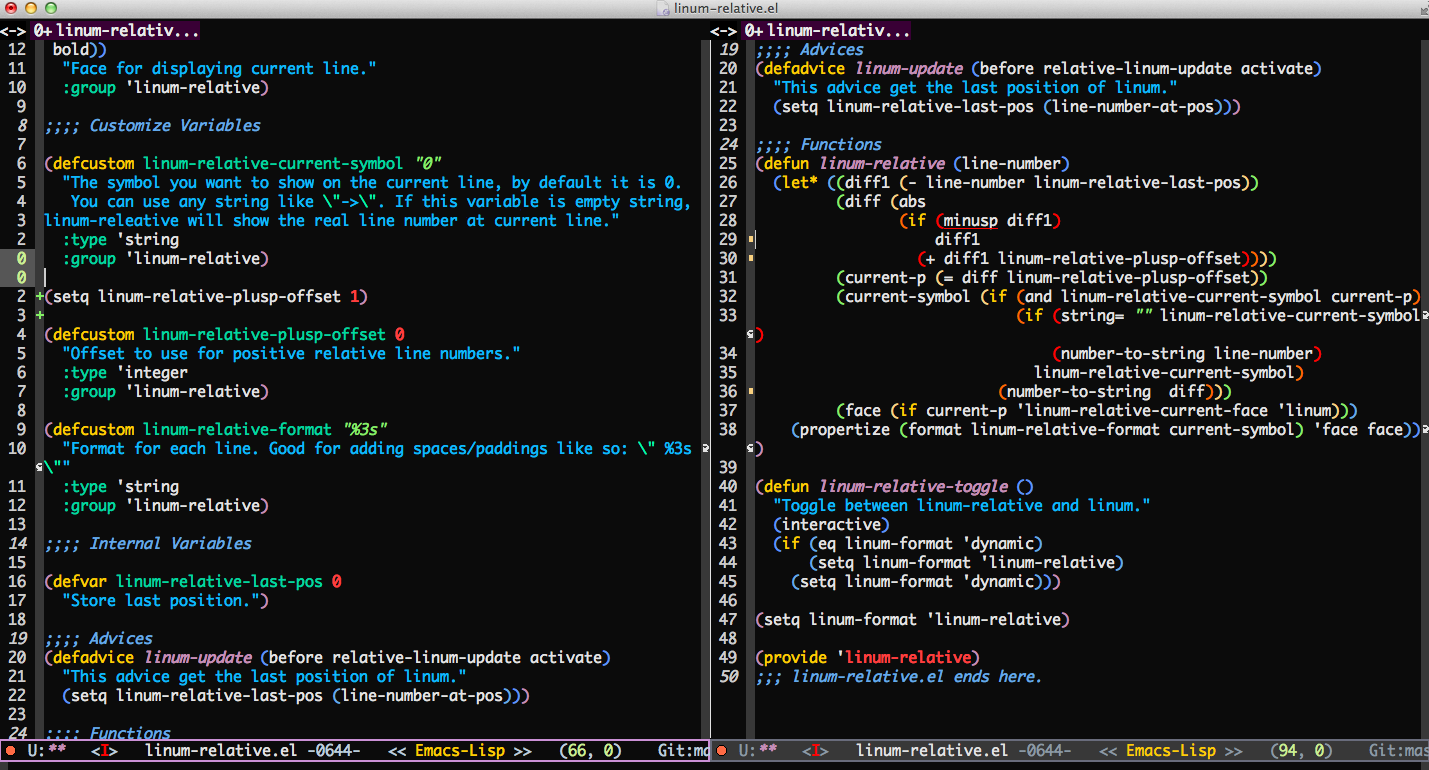
Task: Click the yellow fringe marker beside line 30
Action: tap(751, 258)
